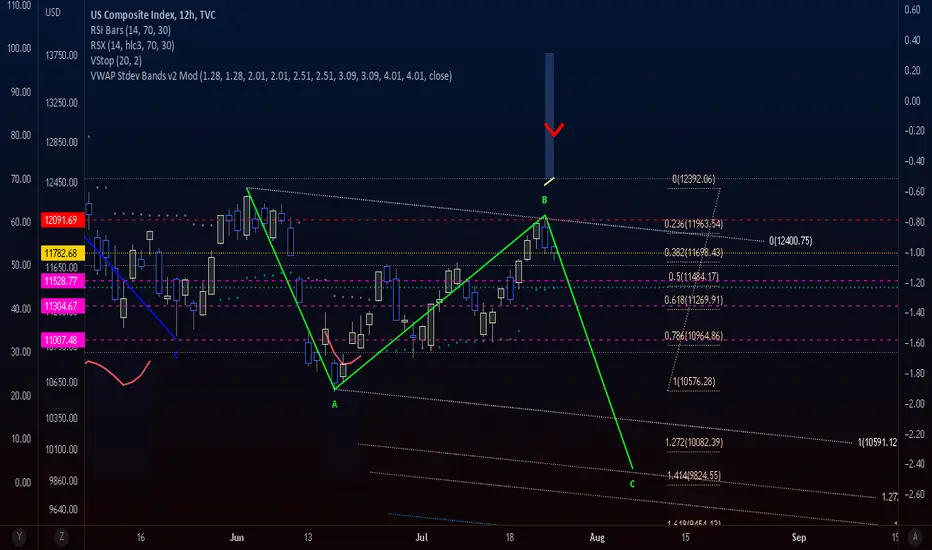932x550 pixels.
Task: Click the USD currency label
Action: (x=53, y=12)
